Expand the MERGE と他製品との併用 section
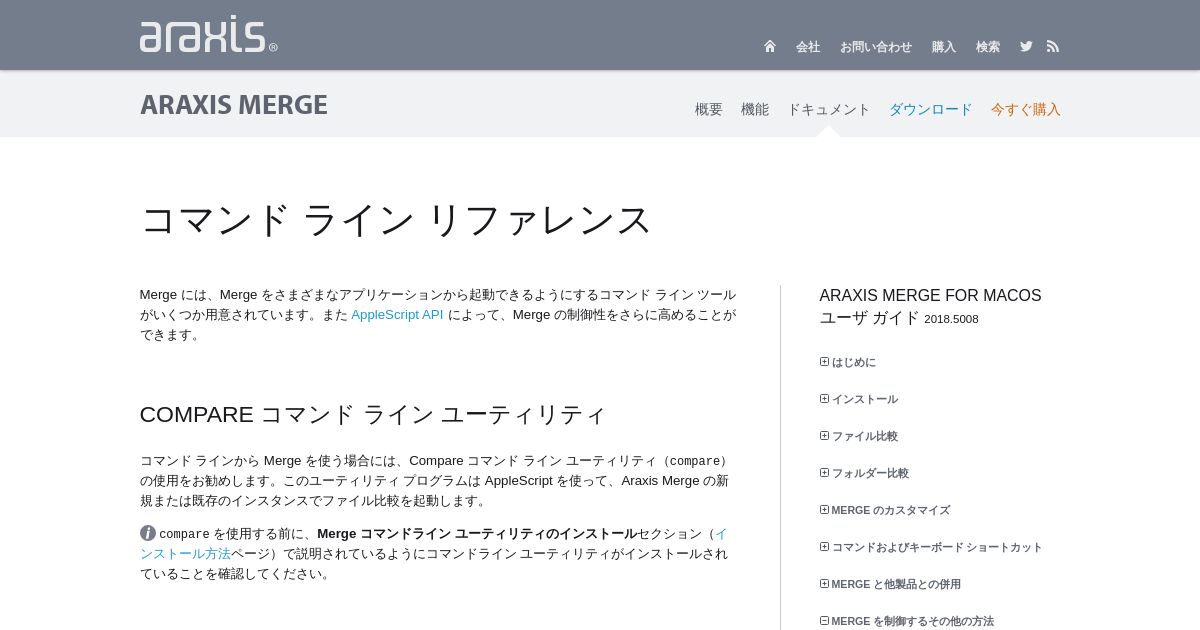The image size is (1200, 630). point(890,584)
